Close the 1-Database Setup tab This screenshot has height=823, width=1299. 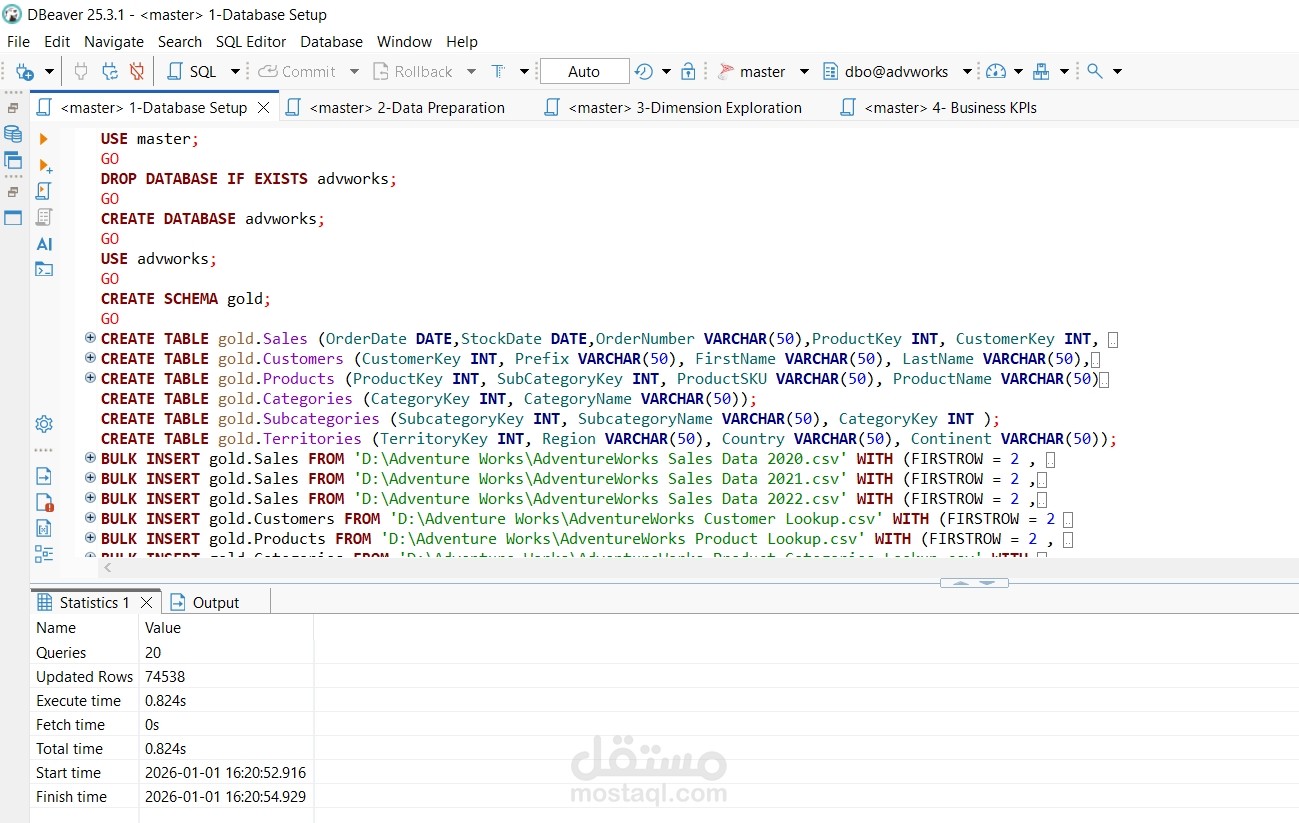(x=264, y=108)
